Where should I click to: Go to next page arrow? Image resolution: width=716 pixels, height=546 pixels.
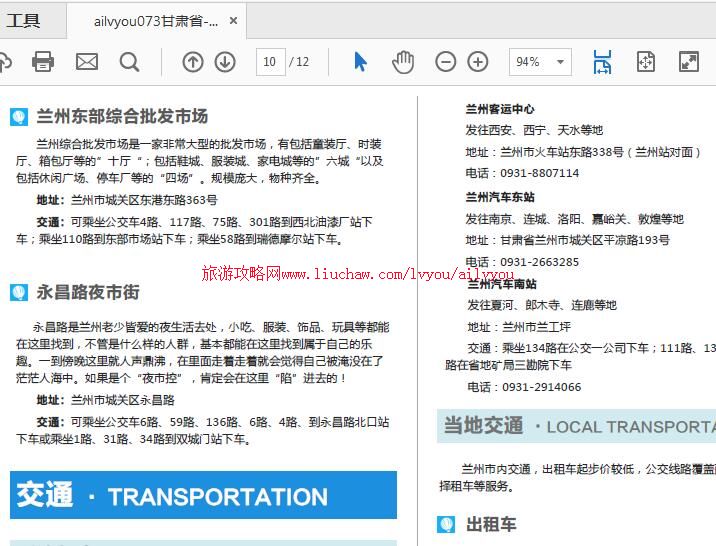pyautogui.click(x=226, y=62)
